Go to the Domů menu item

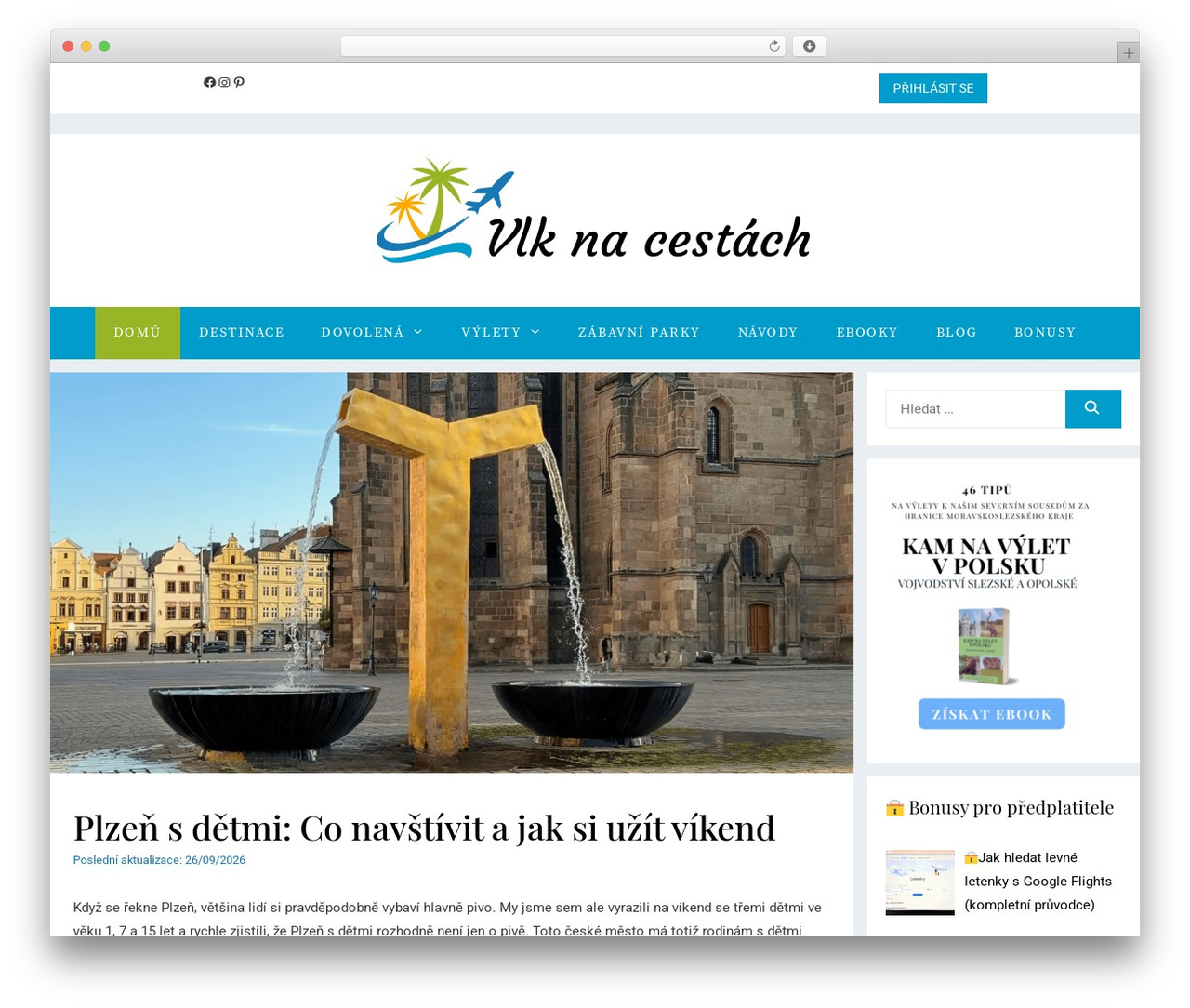(138, 332)
